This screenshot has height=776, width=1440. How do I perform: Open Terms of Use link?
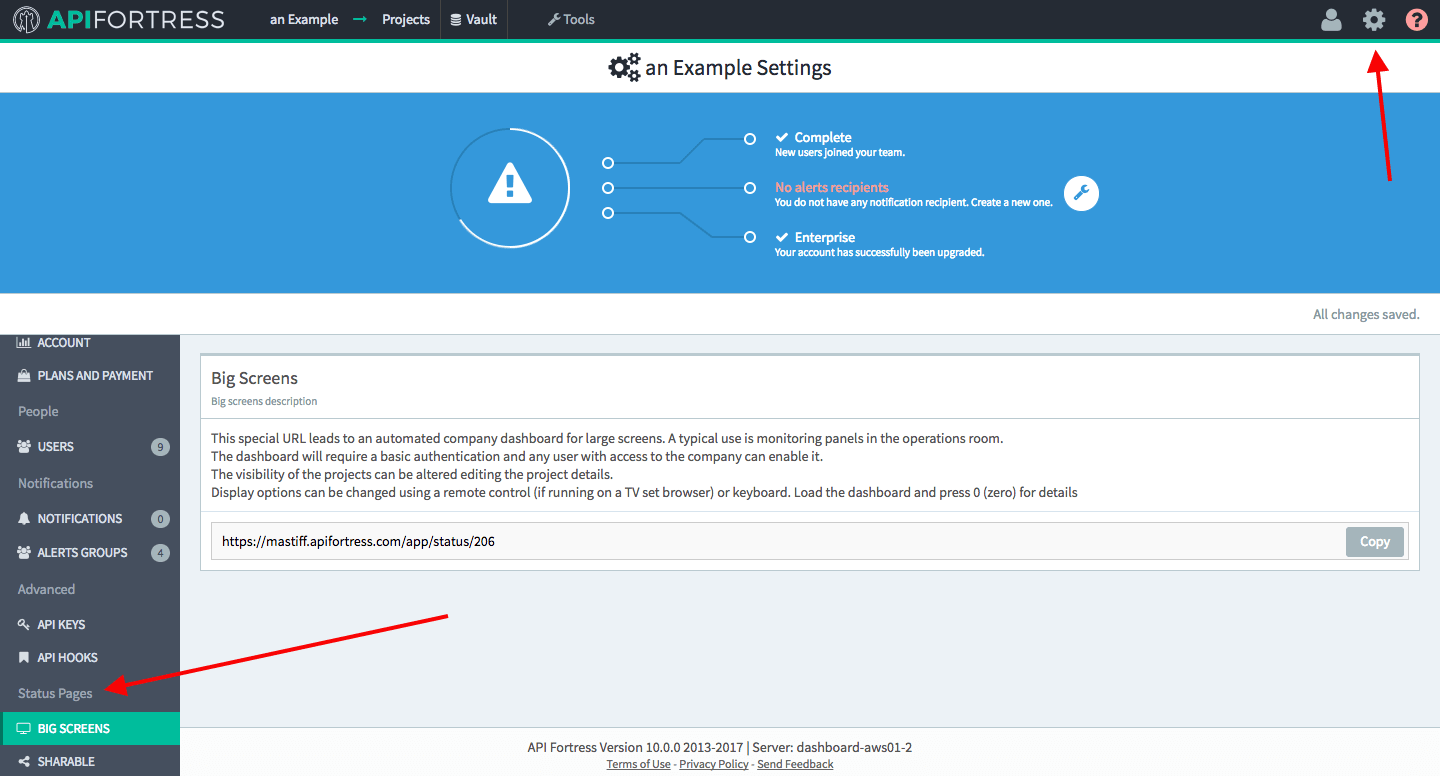(x=638, y=764)
